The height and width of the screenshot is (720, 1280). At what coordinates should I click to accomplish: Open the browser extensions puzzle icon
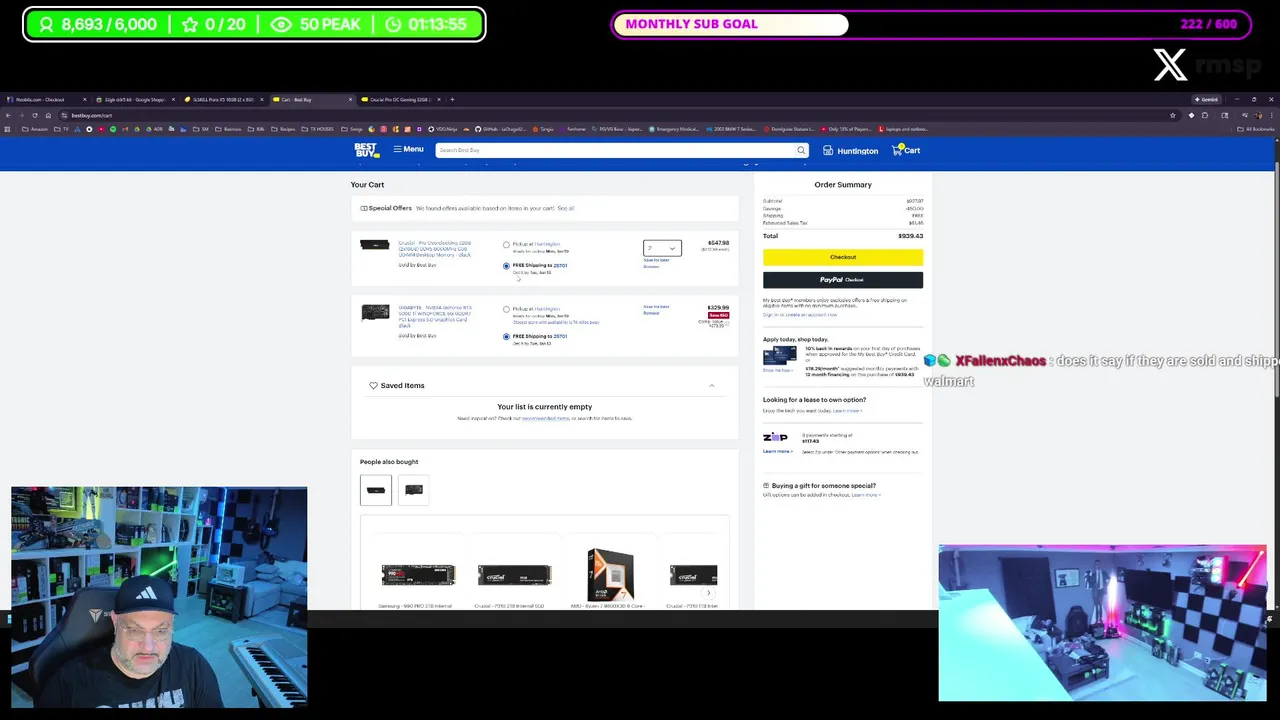(1205, 115)
